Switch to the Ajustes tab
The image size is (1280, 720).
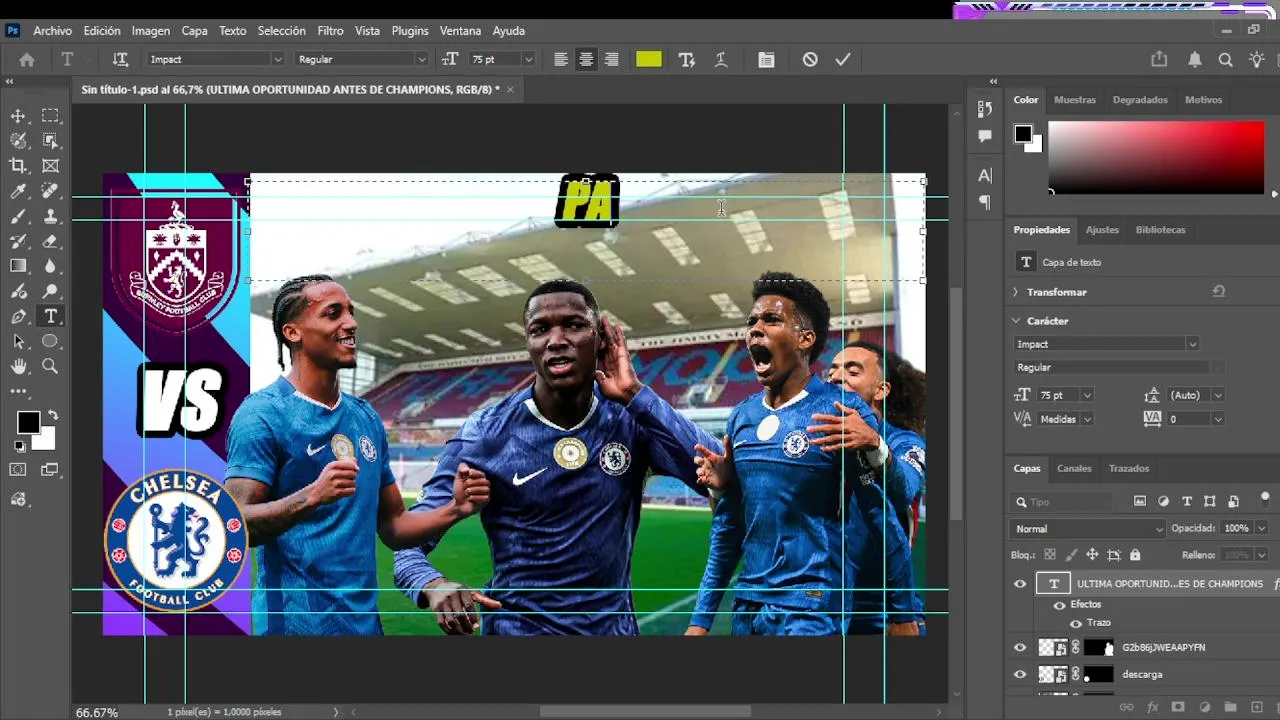point(1102,230)
